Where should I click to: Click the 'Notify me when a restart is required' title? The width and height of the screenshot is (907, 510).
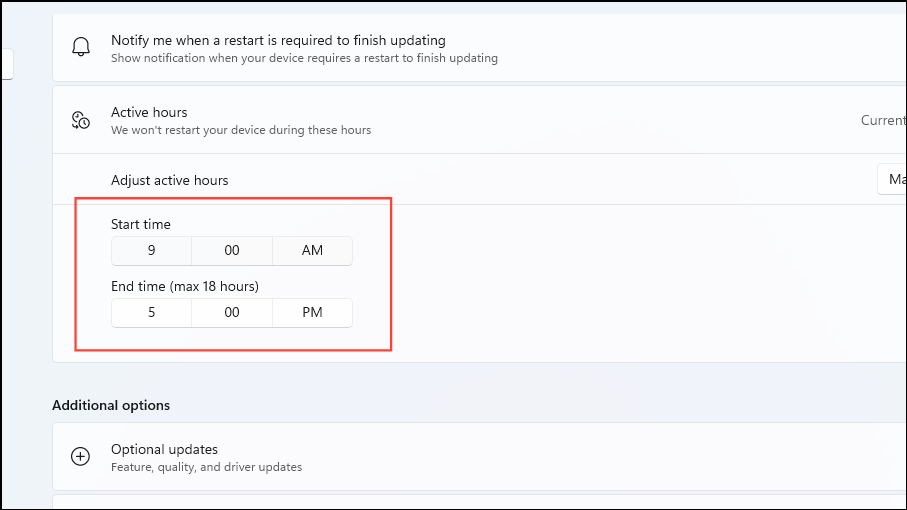point(278,40)
